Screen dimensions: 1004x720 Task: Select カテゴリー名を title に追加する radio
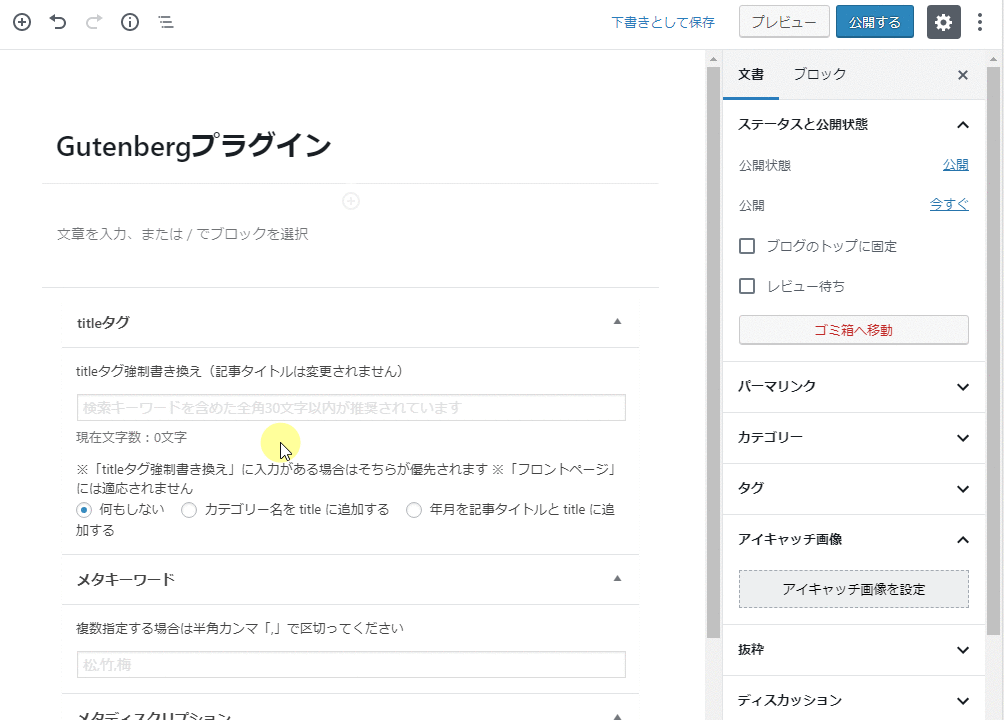coord(189,510)
